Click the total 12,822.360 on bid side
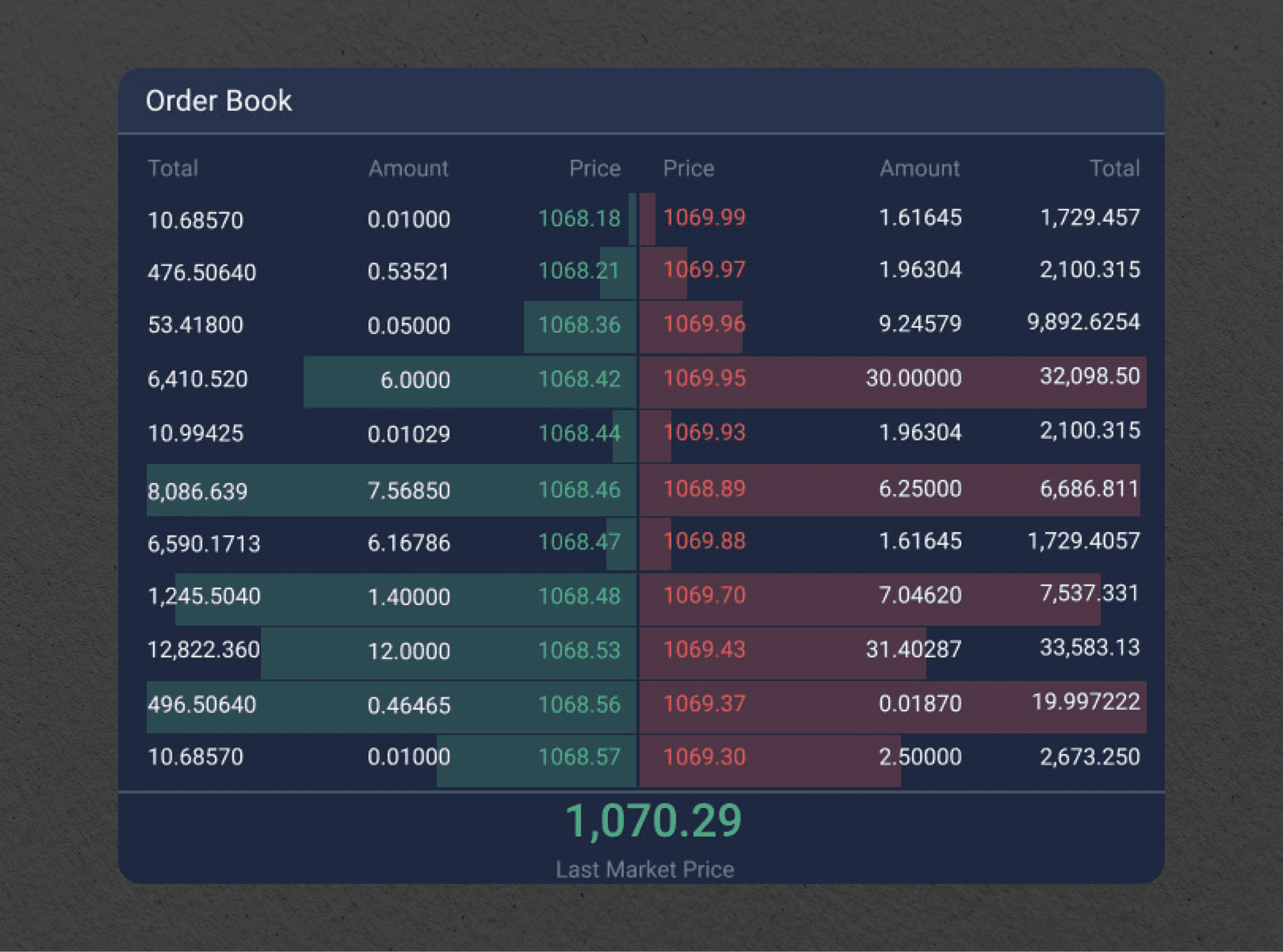 203,650
